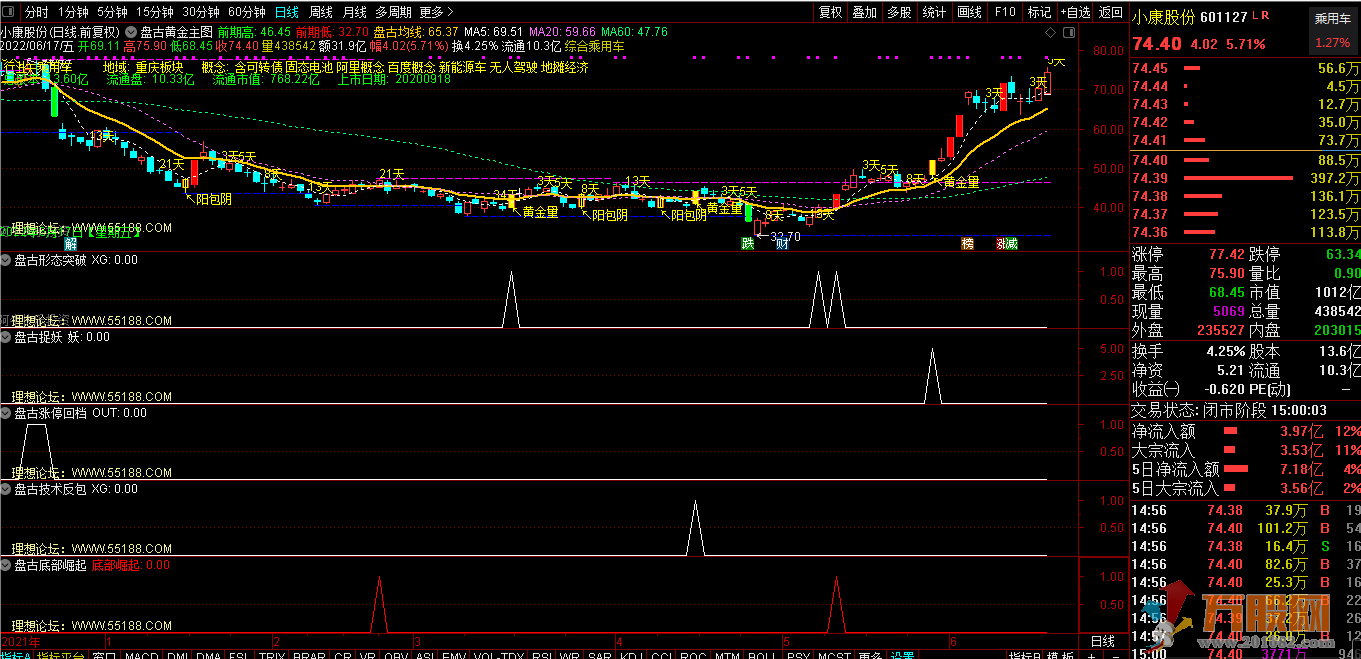Open settings of 盘古涨停回档 indicator panel

pyautogui.click(x=6, y=412)
